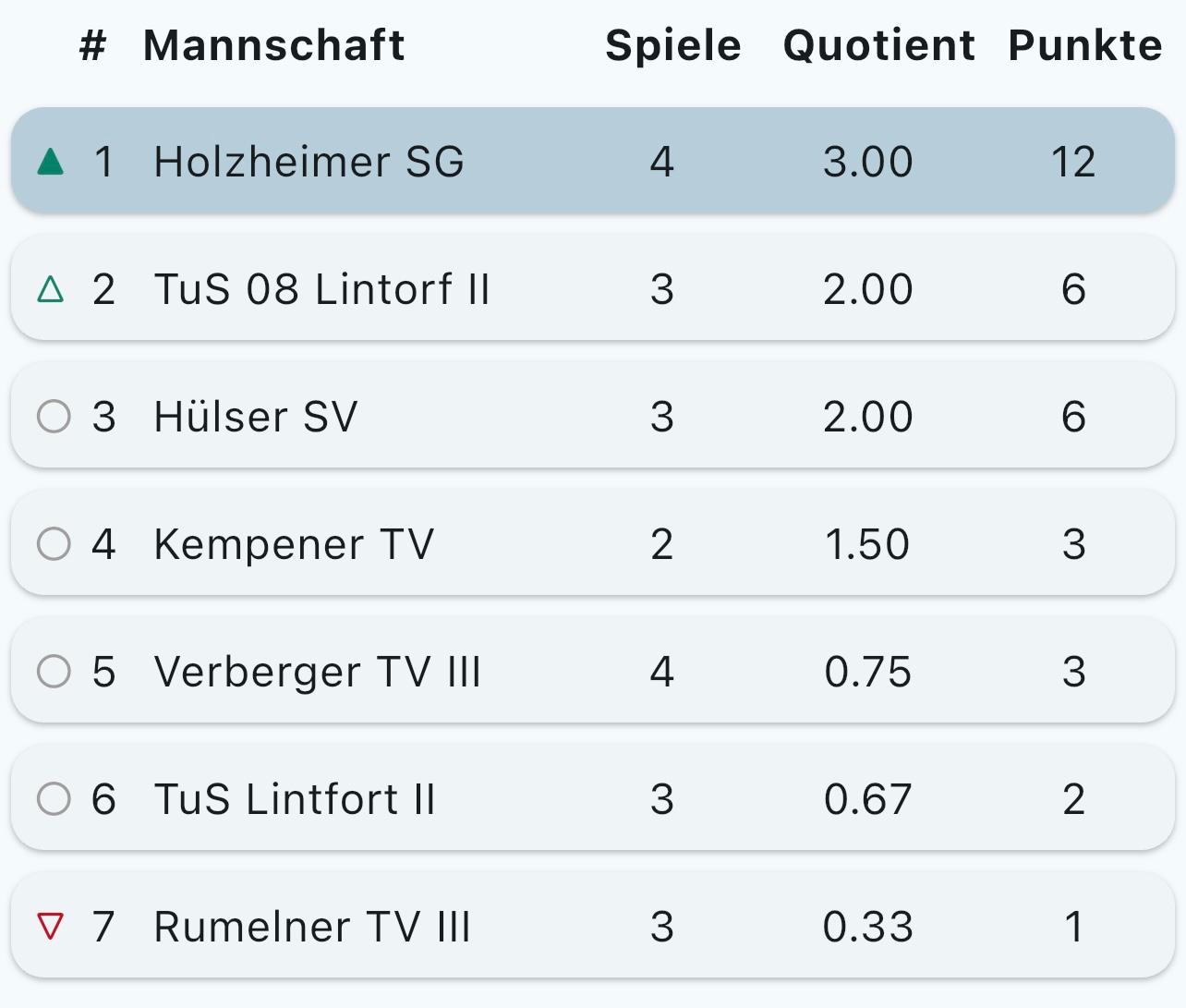
Task: Select the Hülser SV team name
Action: pos(255,417)
